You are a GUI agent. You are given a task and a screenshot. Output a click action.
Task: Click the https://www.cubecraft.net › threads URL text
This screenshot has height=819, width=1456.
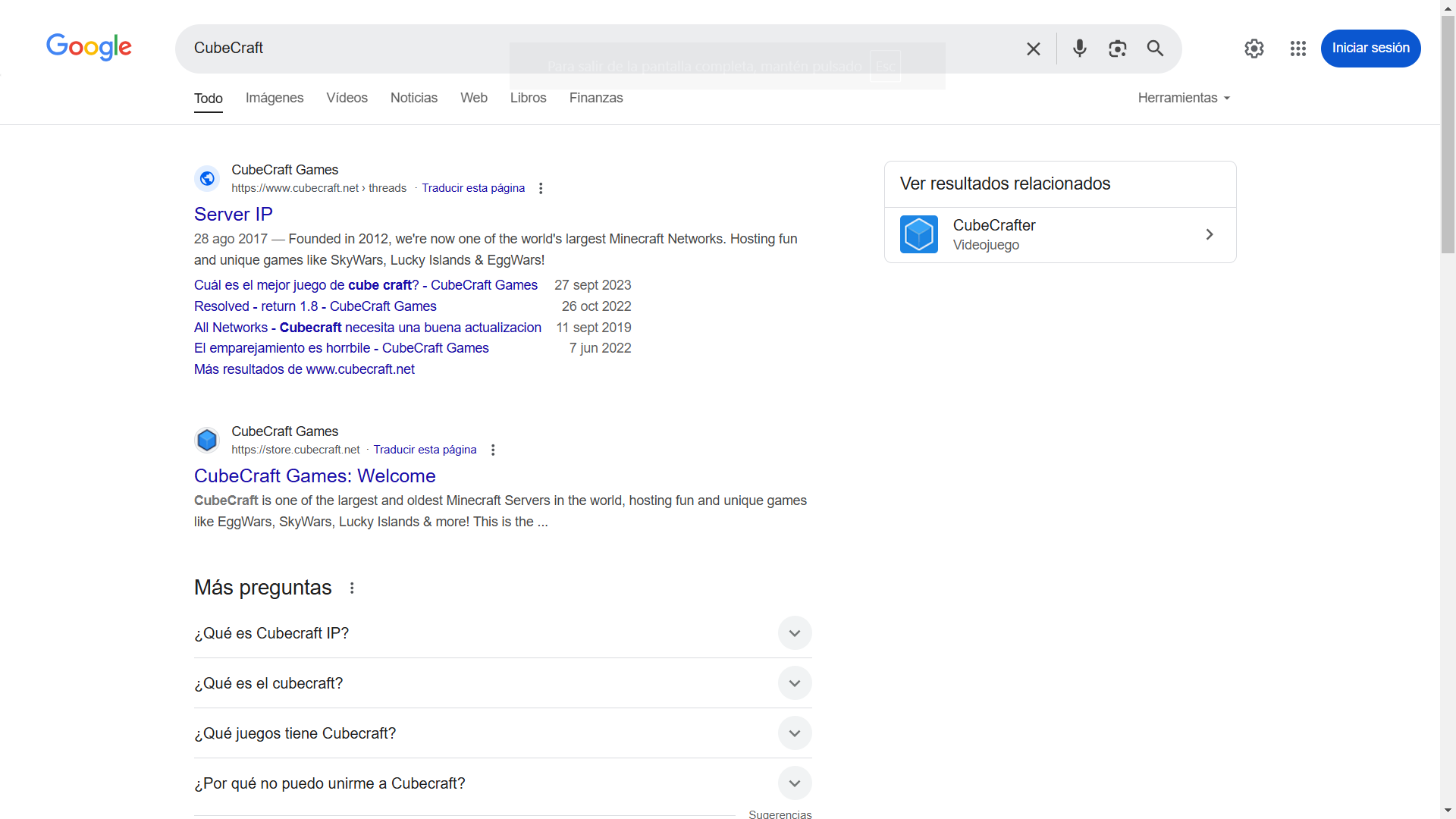coord(319,188)
